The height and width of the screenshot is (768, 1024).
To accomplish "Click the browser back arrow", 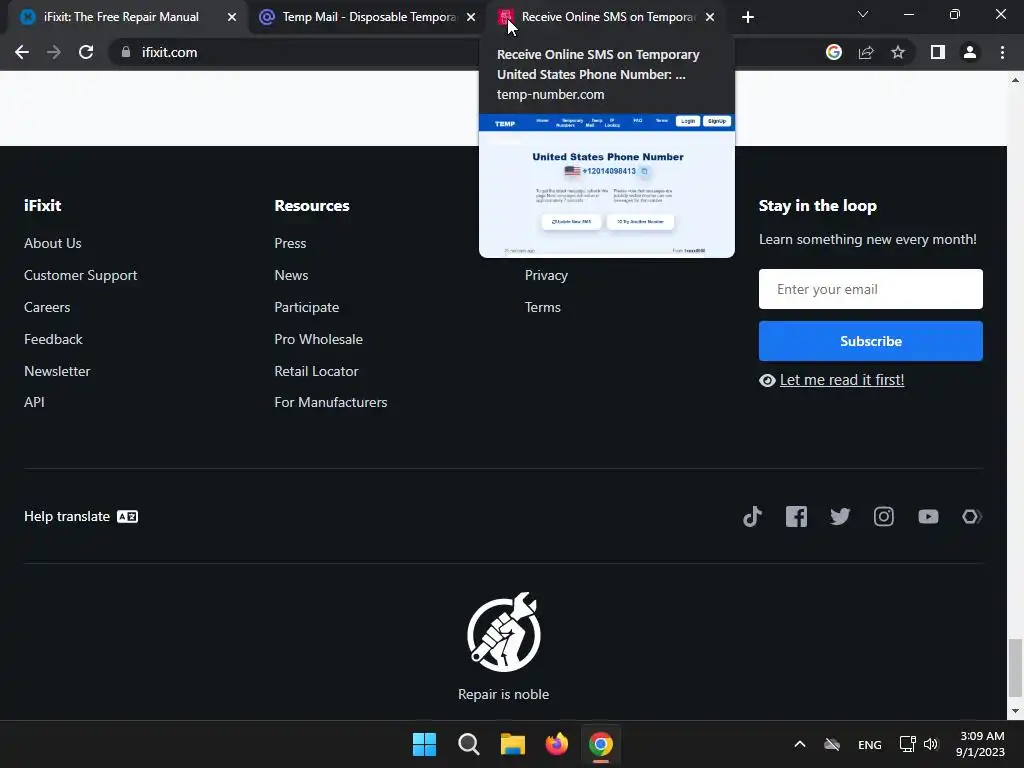I will pyautogui.click(x=22, y=52).
